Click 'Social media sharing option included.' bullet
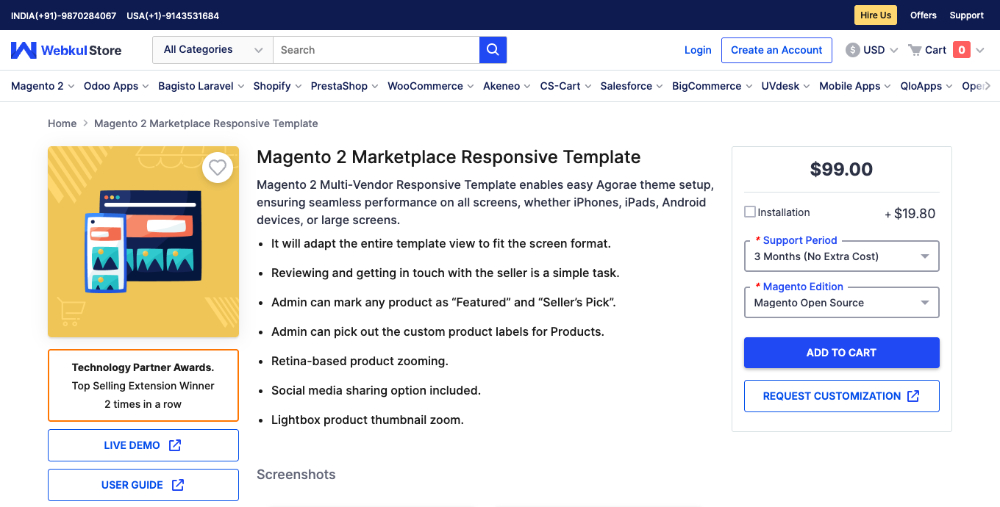 [x=376, y=390]
